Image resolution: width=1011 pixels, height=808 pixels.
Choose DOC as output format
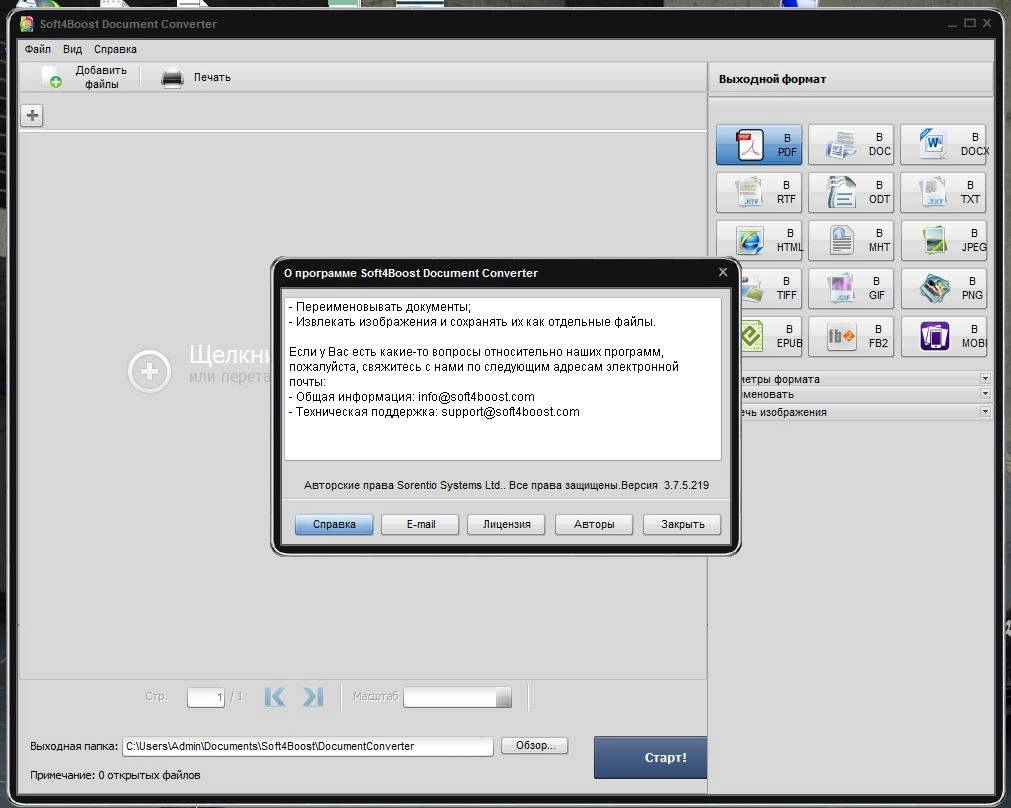coord(851,145)
